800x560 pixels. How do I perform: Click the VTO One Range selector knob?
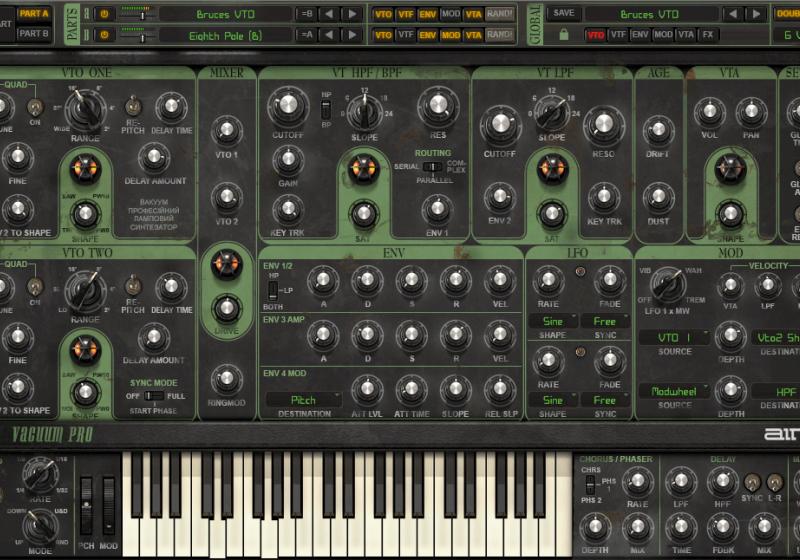[x=85, y=105]
